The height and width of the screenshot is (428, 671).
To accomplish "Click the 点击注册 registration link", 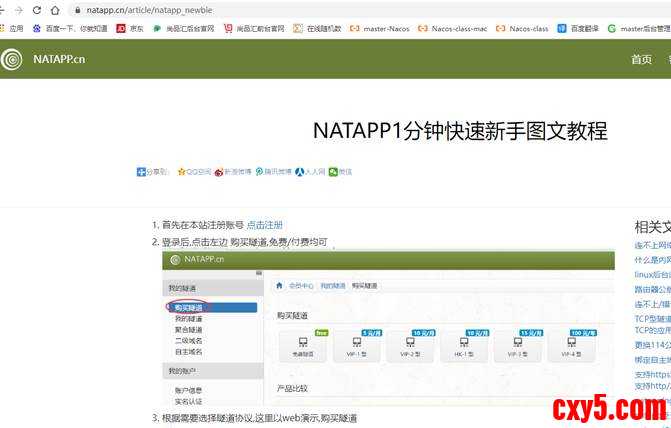I will click(265, 225).
